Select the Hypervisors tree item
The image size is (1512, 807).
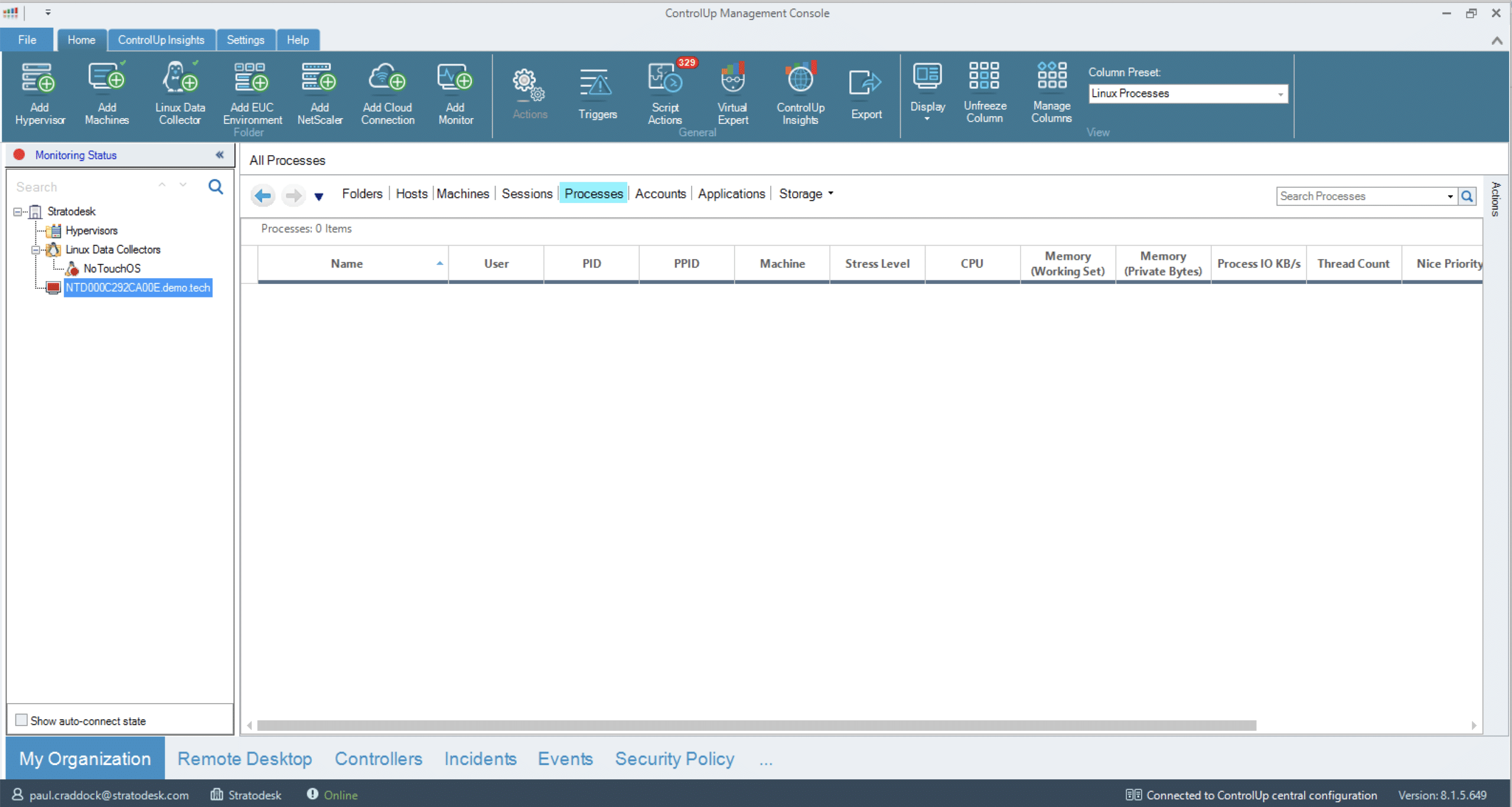[x=91, y=230]
